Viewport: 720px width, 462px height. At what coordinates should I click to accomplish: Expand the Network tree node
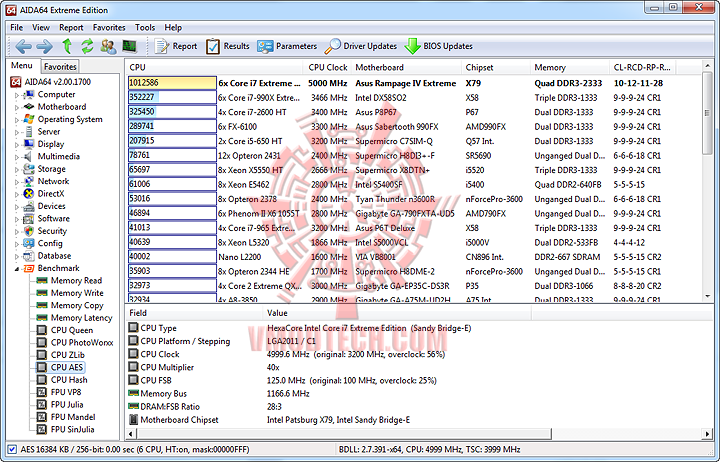(x=17, y=182)
